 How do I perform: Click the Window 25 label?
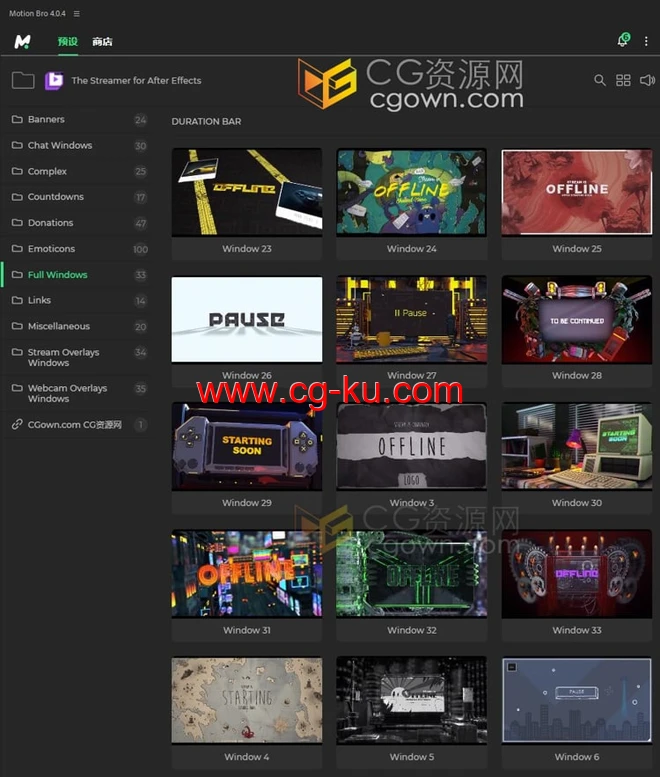[x=577, y=249]
